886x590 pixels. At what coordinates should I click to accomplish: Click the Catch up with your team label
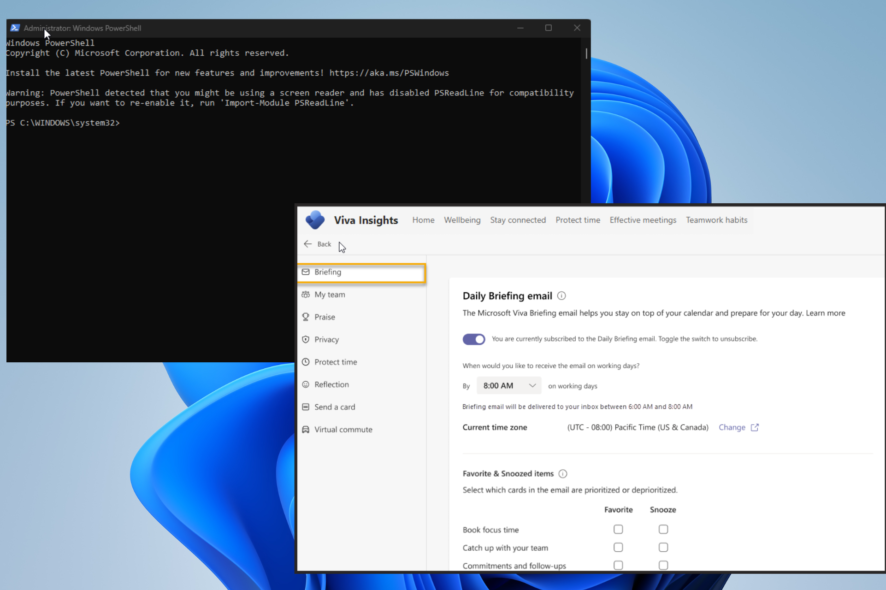(x=505, y=548)
